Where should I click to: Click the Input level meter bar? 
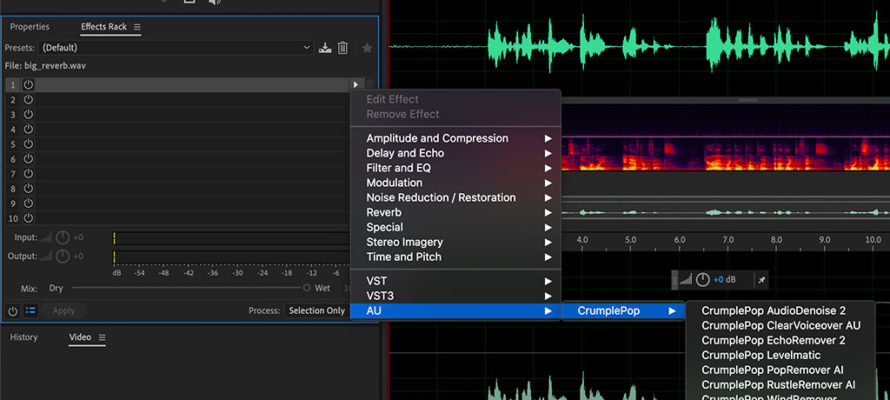click(231, 238)
